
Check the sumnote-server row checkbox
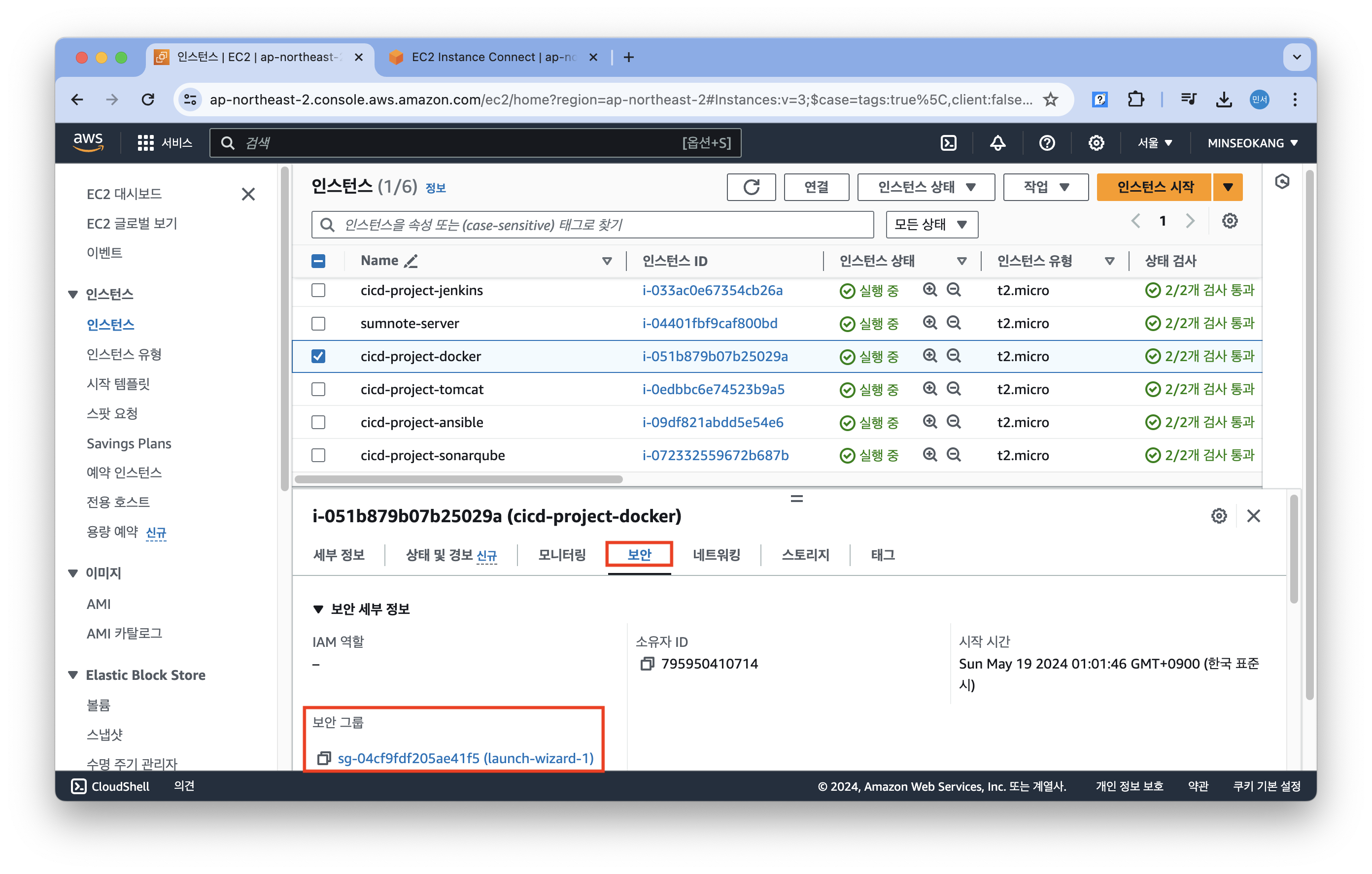click(x=318, y=324)
